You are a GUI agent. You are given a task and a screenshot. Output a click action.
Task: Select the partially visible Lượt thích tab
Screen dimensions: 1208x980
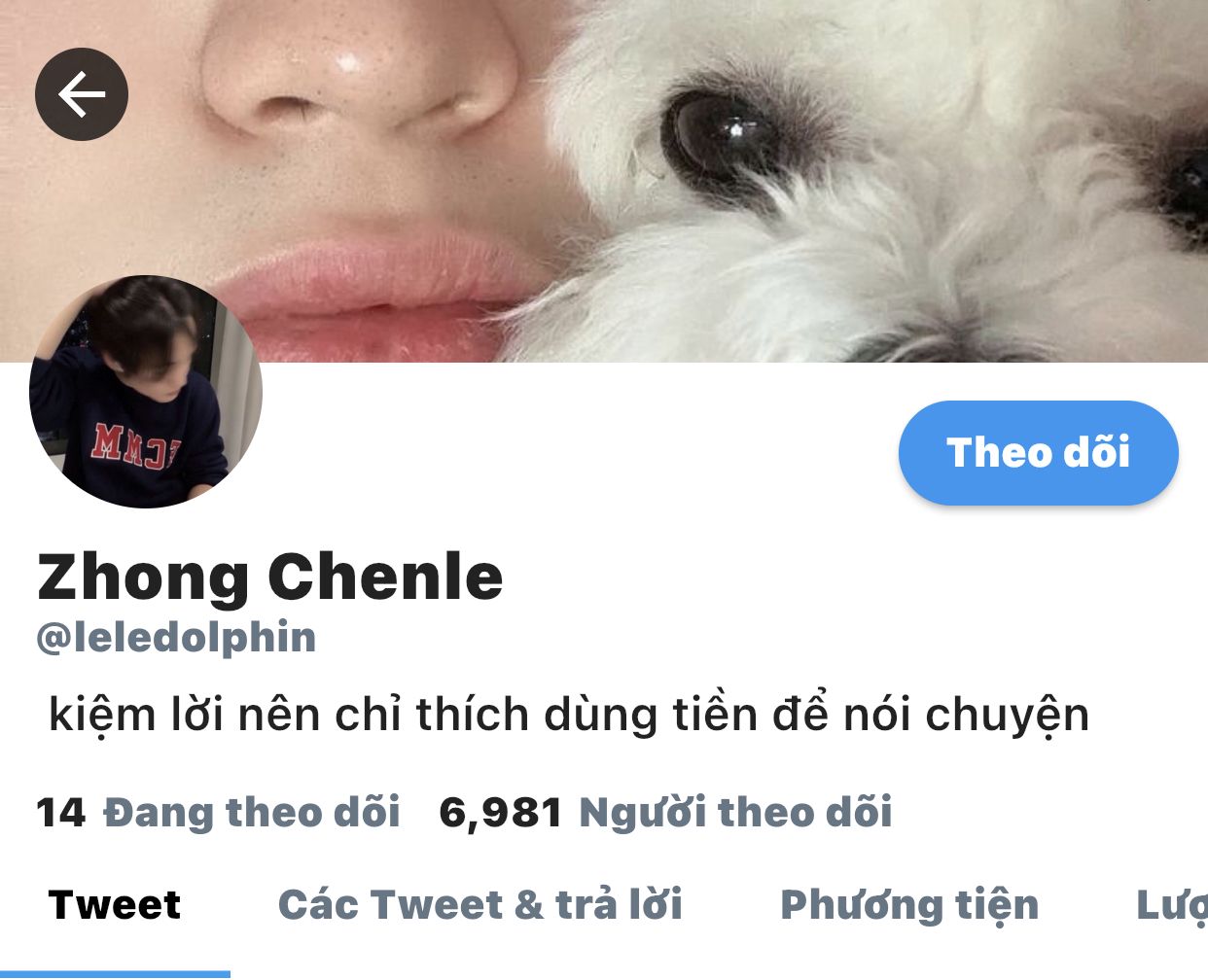pos(1172,906)
